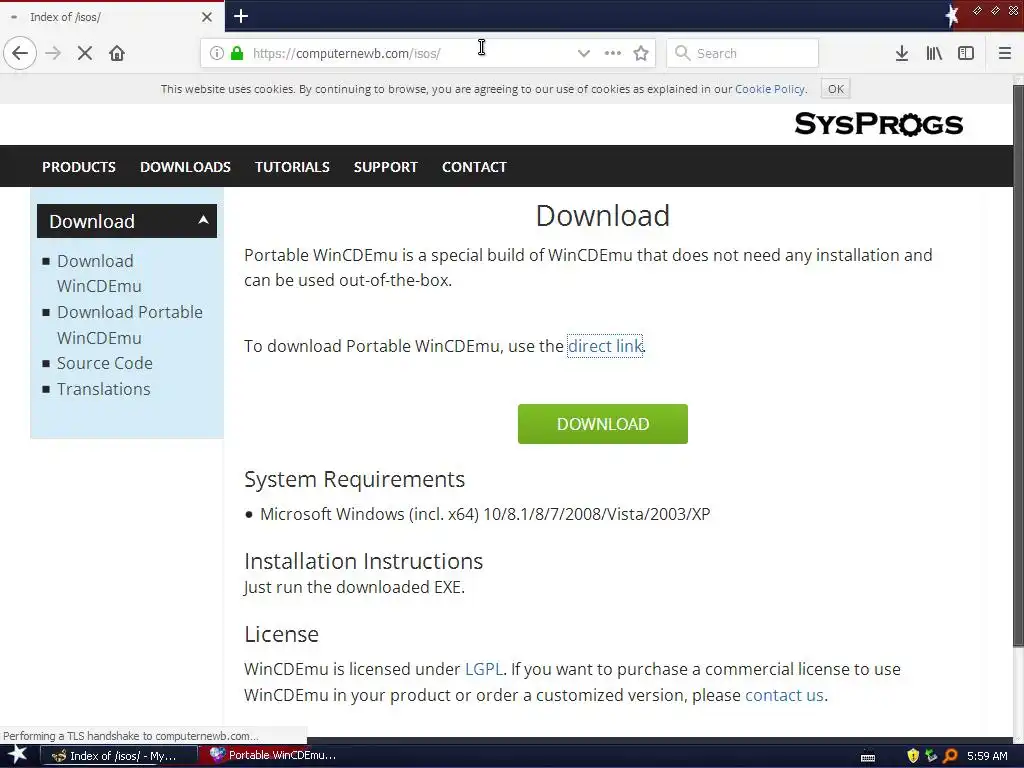The height and width of the screenshot is (768, 1024).
Task: Open the PRODUCTS menu
Action: coord(79,167)
